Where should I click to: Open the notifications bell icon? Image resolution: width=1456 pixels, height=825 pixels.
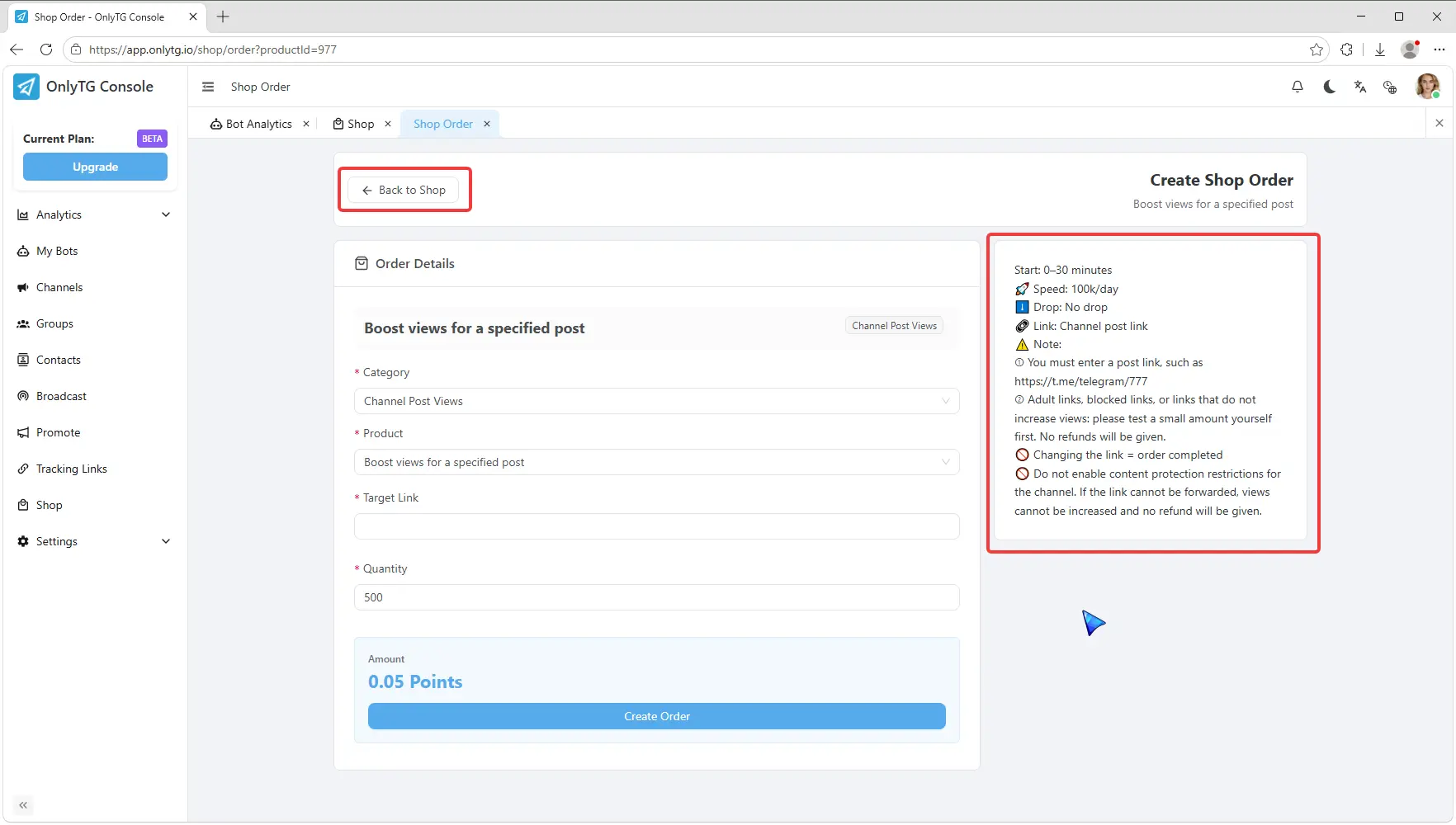[x=1298, y=87]
